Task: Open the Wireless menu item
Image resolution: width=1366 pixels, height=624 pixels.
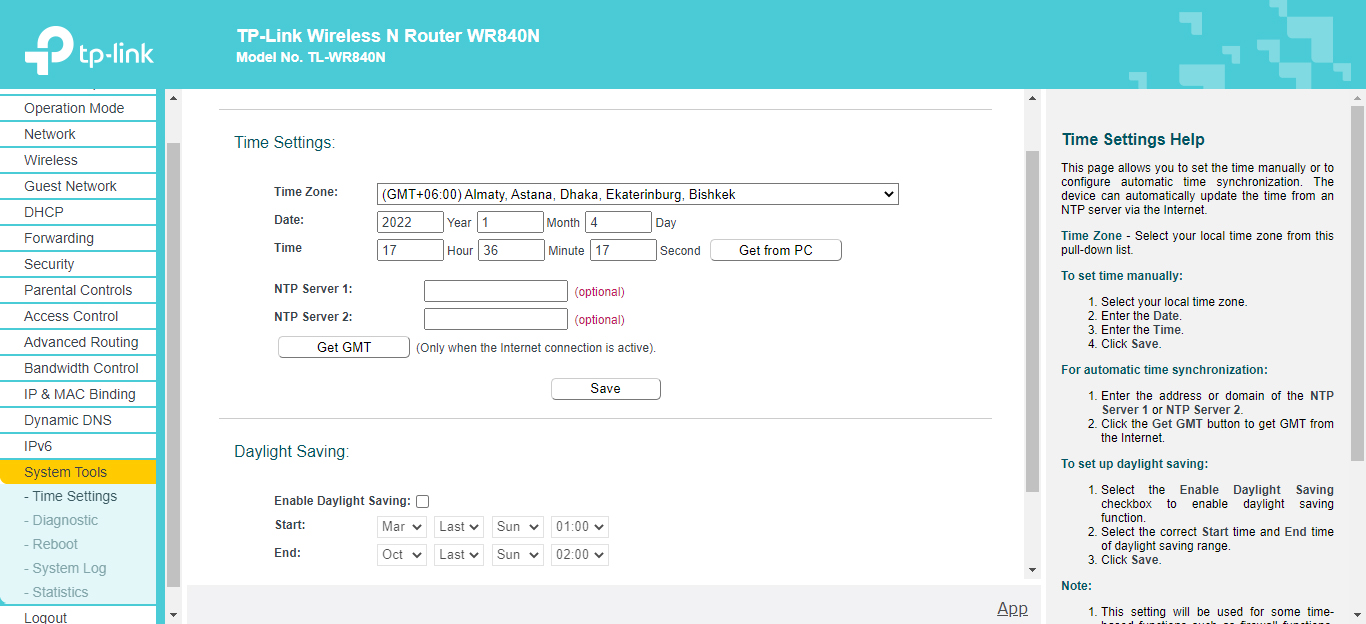Action: pyautogui.click(x=51, y=160)
